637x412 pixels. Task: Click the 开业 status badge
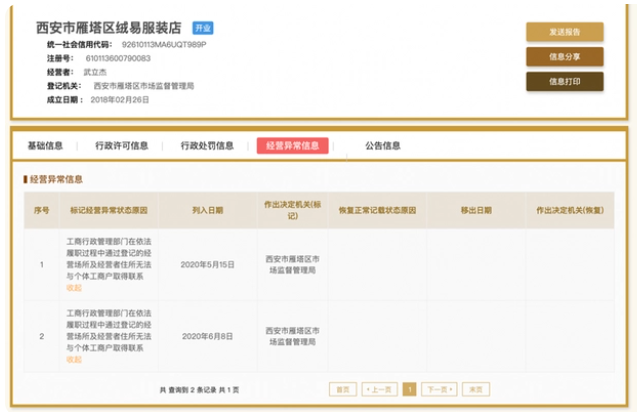(203, 28)
